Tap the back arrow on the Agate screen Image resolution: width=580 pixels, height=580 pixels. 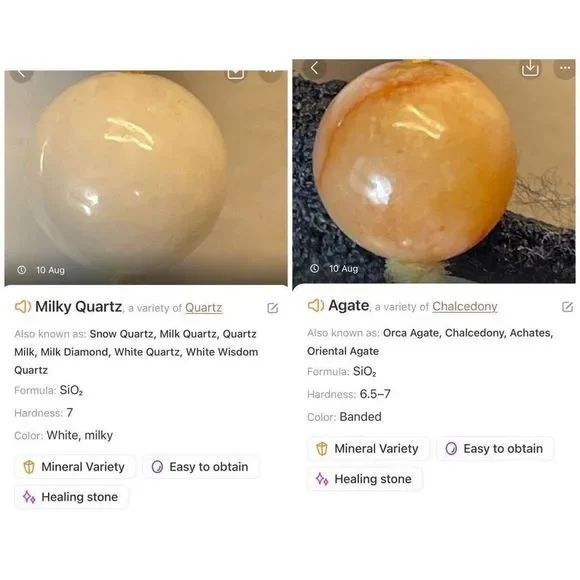click(x=314, y=68)
